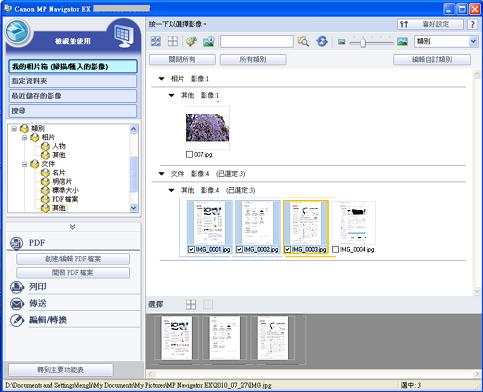Viewport: 483px width, 392px height.
Task: Open the image correction/enhance tool icon
Action: tap(191, 41)
